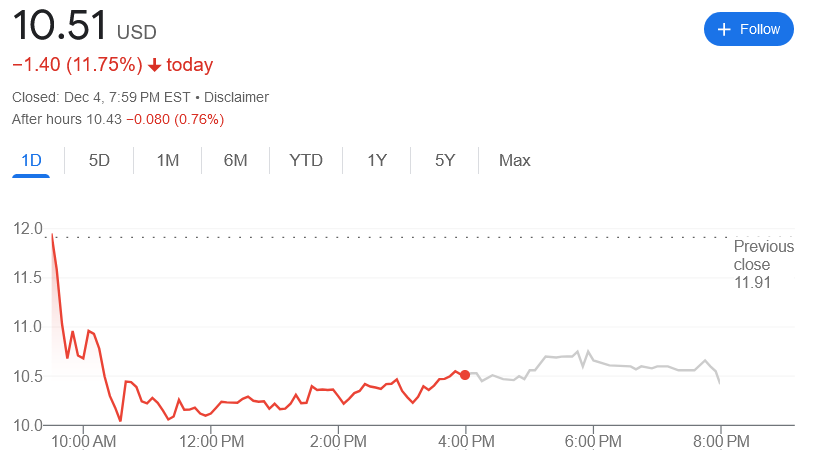Screen dimensions: 816x457
Task: View the 1Y price history tab
Action: click(x=377, y=160)
